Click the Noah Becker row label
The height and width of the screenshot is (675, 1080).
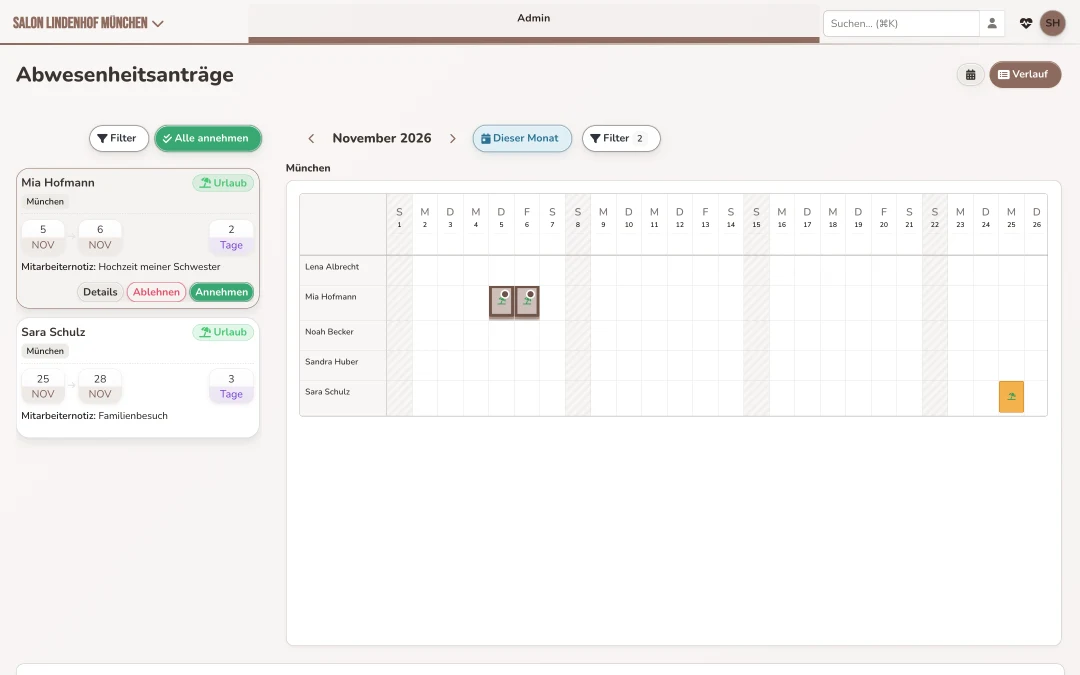329,332
